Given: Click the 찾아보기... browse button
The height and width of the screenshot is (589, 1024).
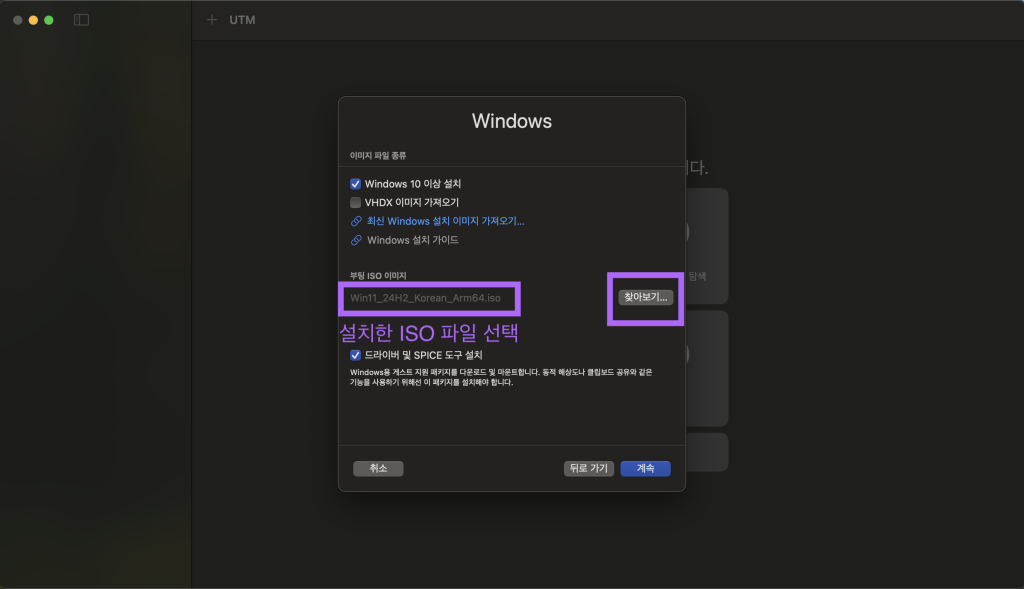Looking at the screenshot, I should [645, 297].
